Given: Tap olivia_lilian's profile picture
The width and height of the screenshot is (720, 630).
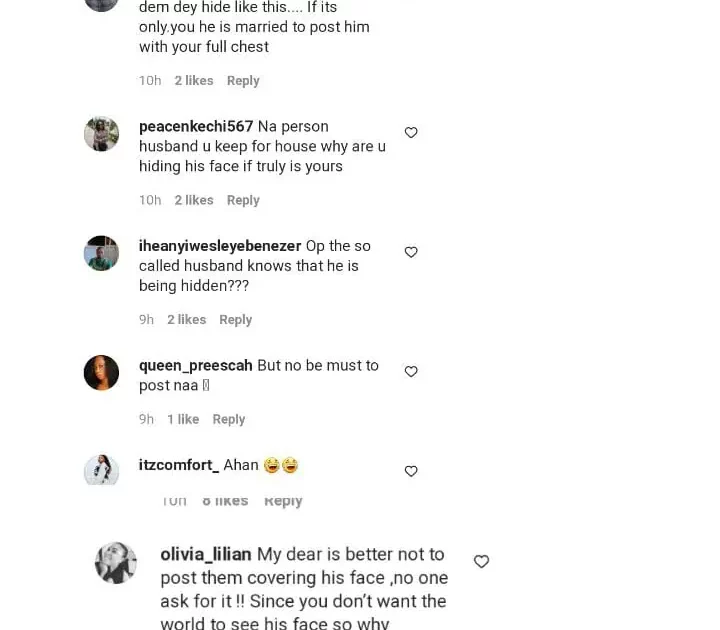Looking at the screenshot, I should [x=116, y=563].
